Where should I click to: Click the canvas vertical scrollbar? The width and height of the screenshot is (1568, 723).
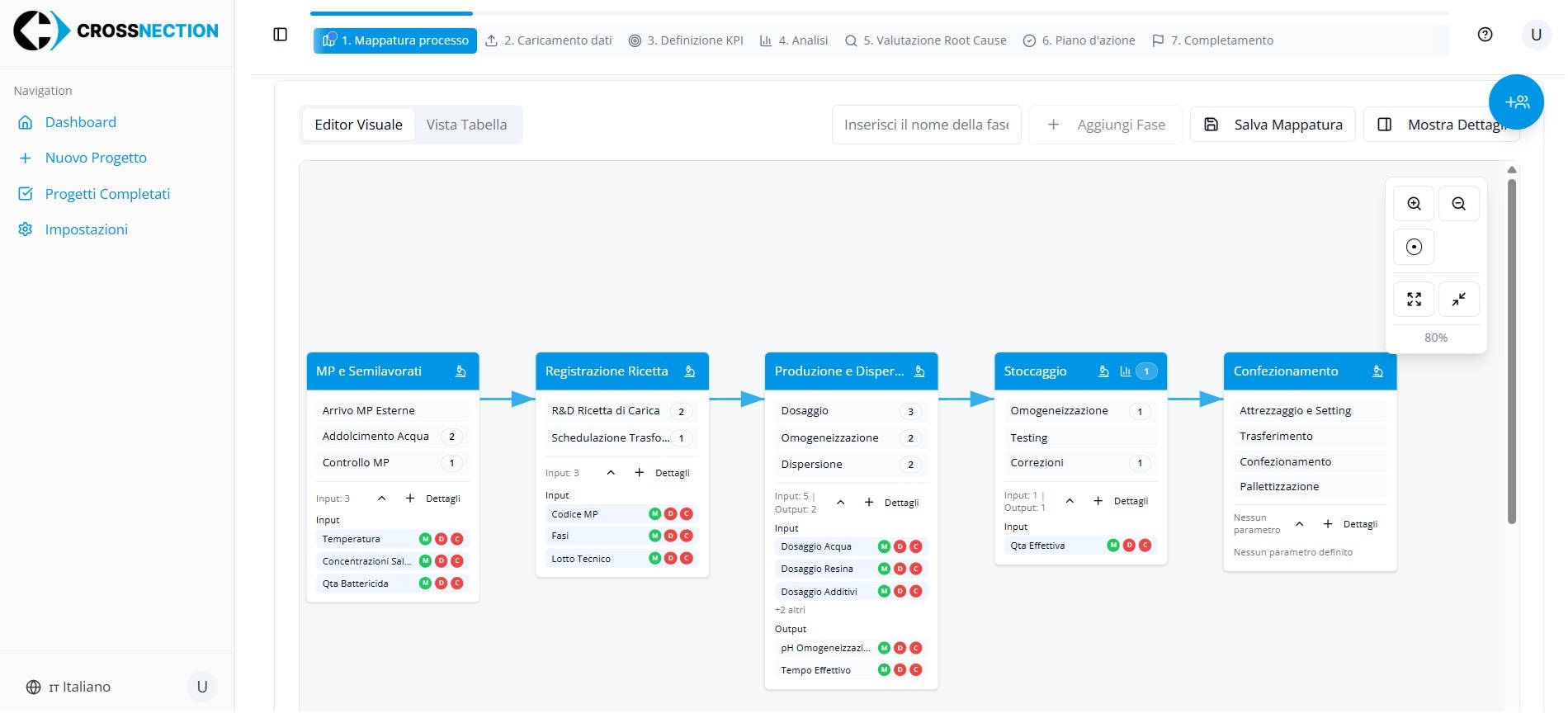point(1512,351)
